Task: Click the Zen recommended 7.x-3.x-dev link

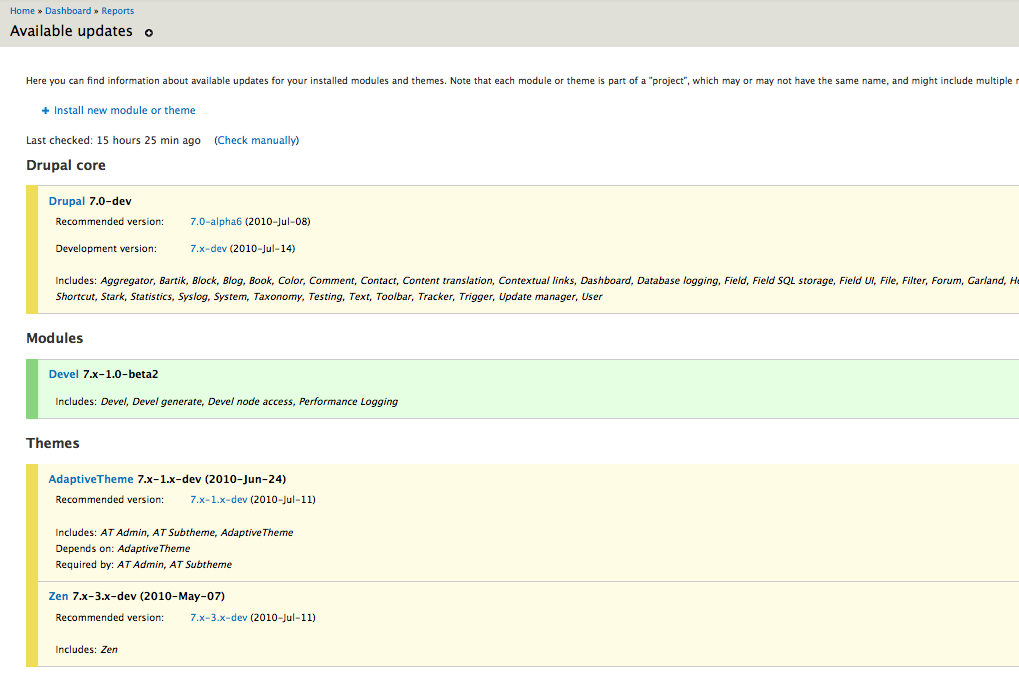Action: [x=218, y=618]
